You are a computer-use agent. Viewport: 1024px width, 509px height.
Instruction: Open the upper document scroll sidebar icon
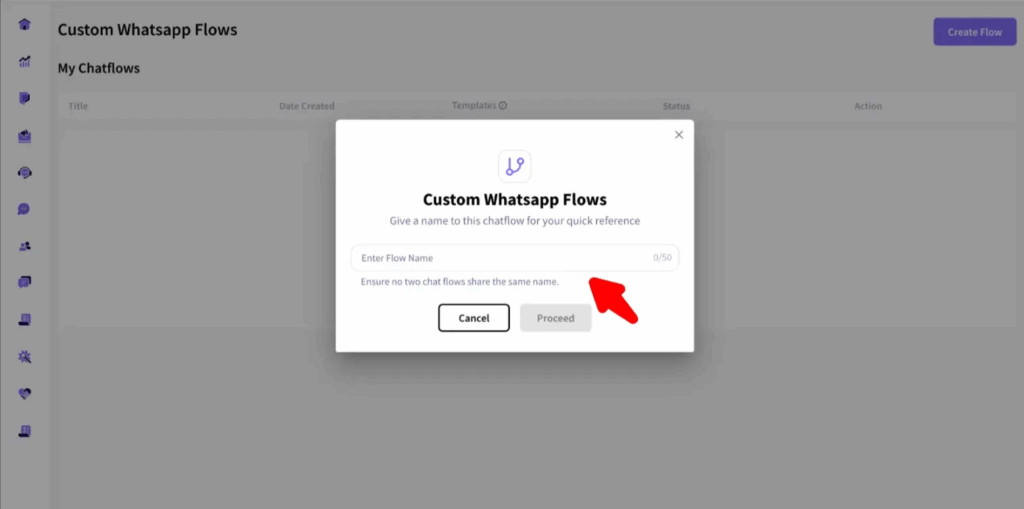click(25, 320)
